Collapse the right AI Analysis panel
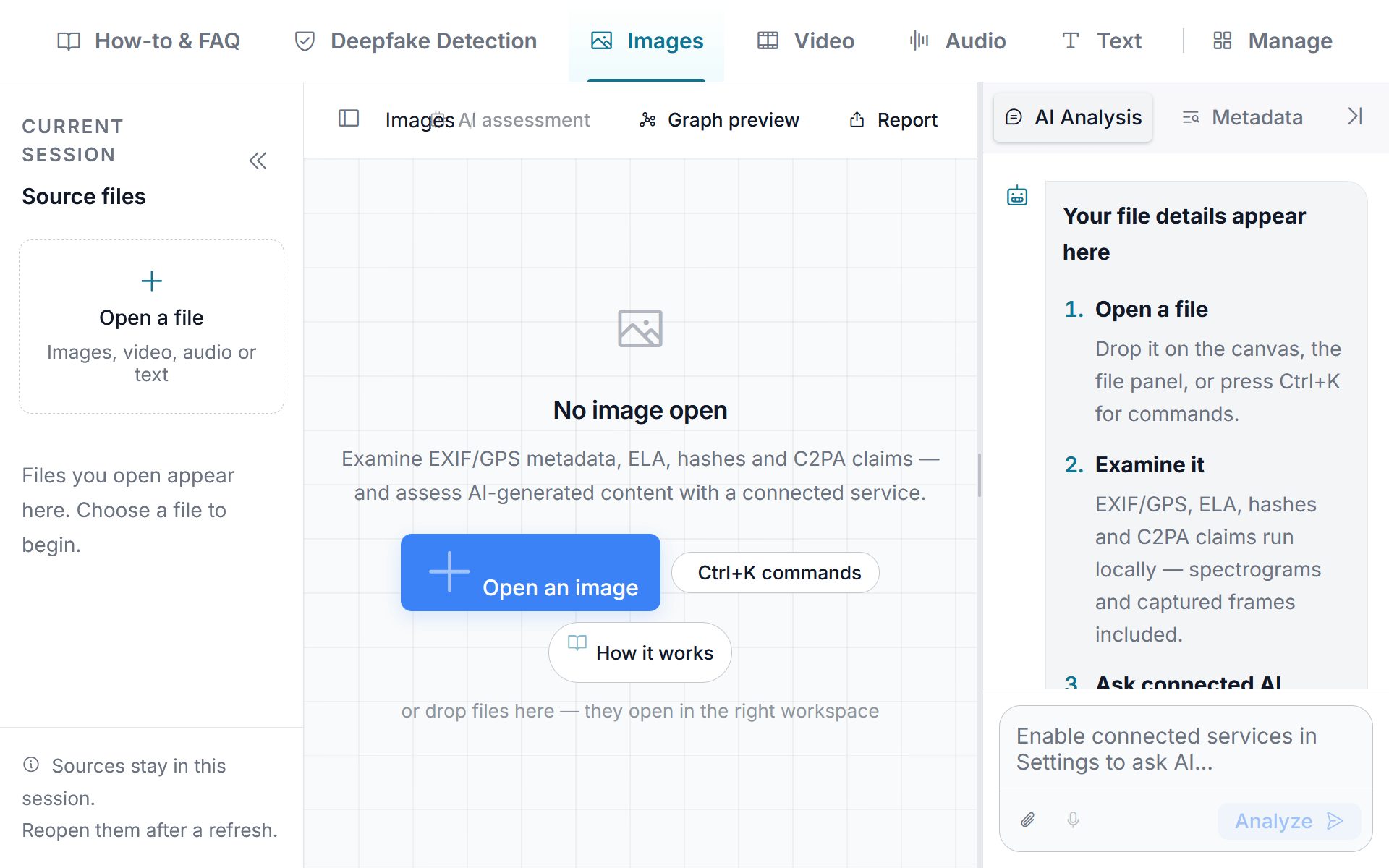The width and height of the screenshot is (1389, 868). click(1355, 116)
